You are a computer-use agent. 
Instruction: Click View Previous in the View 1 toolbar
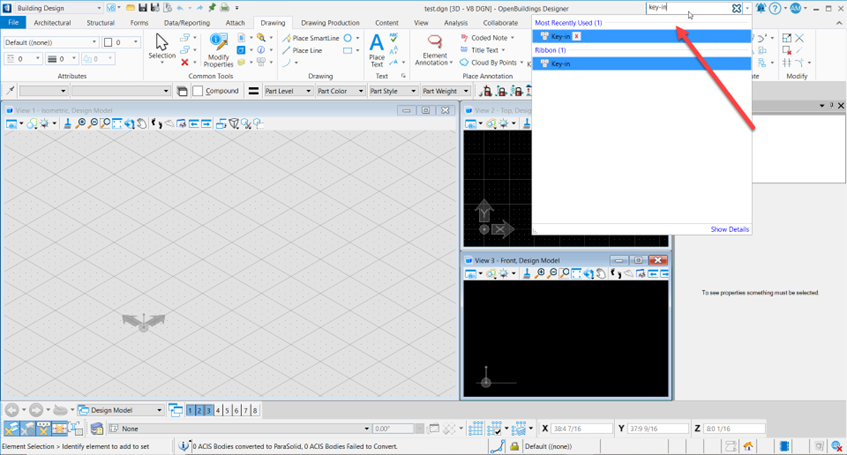click(x=194, y=124)
